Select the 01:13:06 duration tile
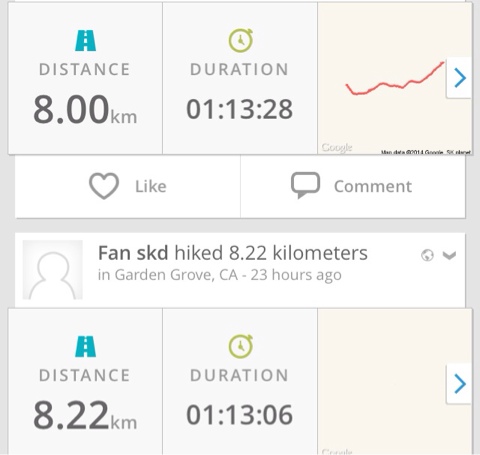 240,381
